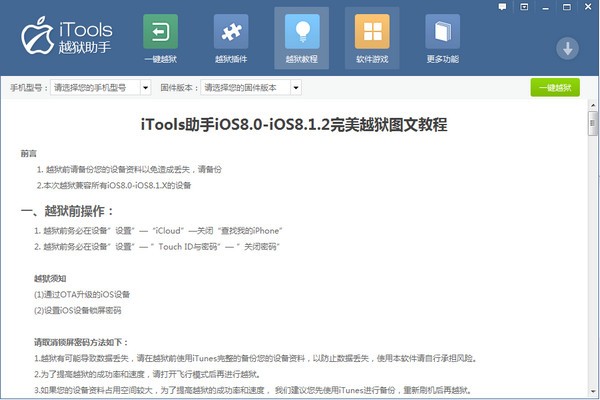Screen dimensions: 600x400
Task: Click the vertical scrollbar thumb
Action: [593, 123]
